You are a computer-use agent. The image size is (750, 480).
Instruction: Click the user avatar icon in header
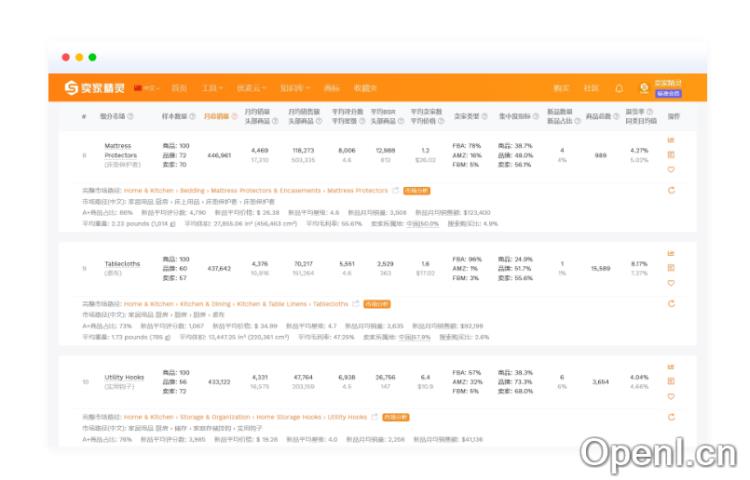pyautogui.click(x=644, y=88)
